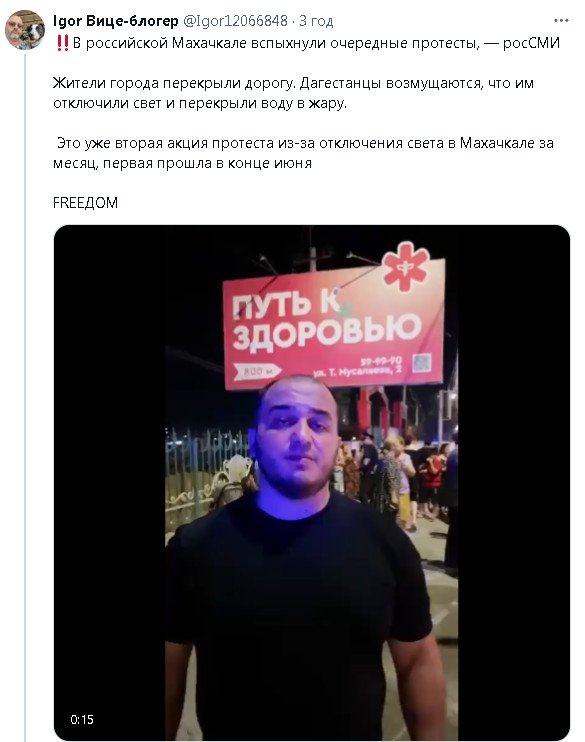Click the red double exclamation emoji
The width and height of the screenshot is (585, 742).
(62, 43)
